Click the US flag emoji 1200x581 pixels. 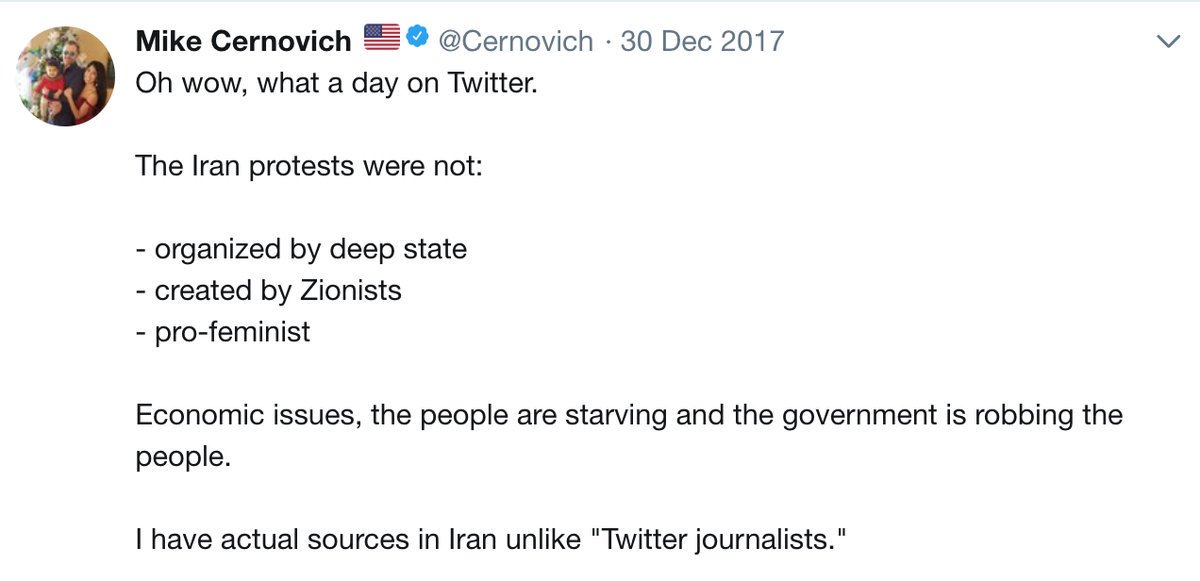381,39
